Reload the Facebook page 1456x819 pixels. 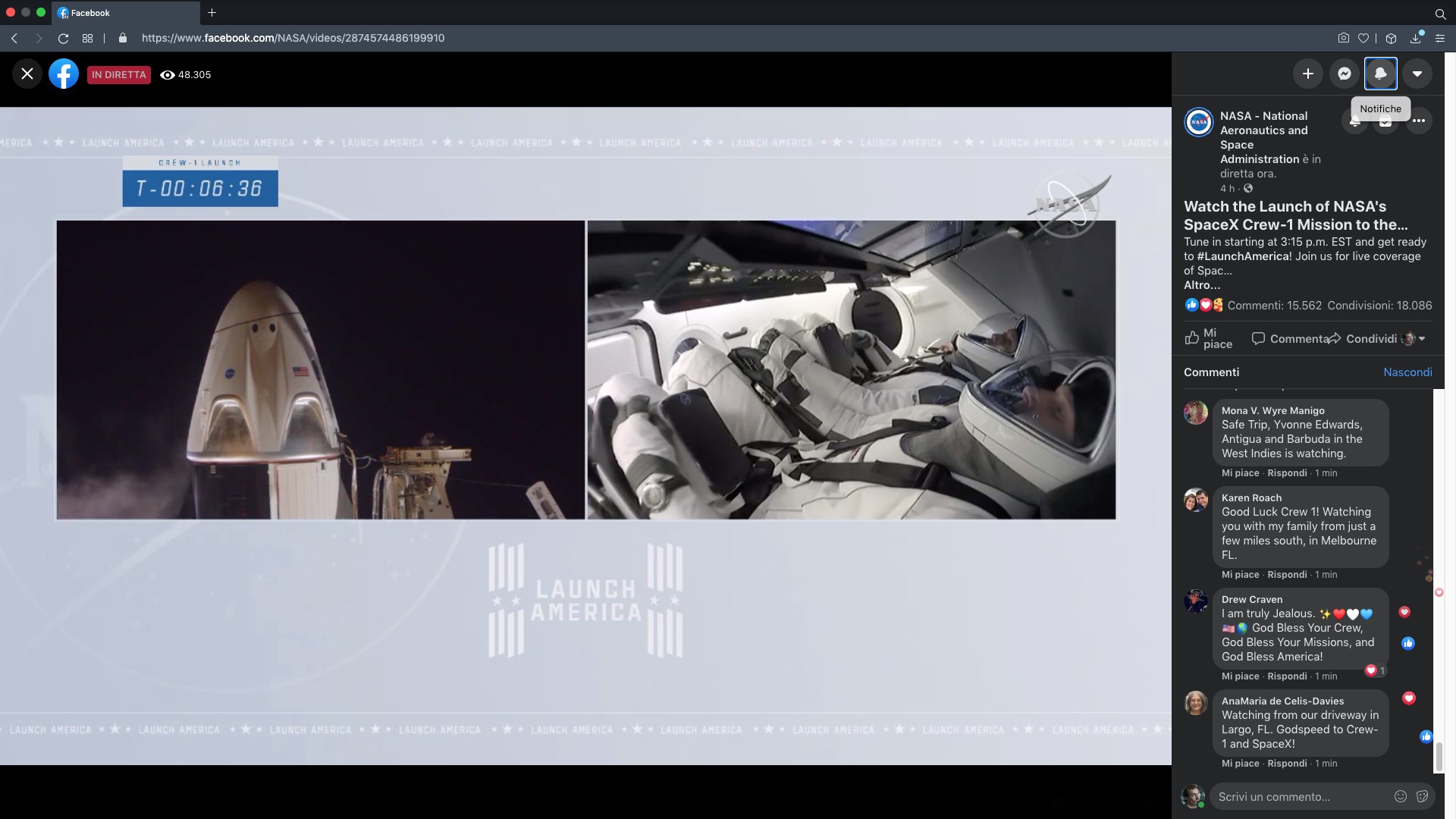[64, 38]
